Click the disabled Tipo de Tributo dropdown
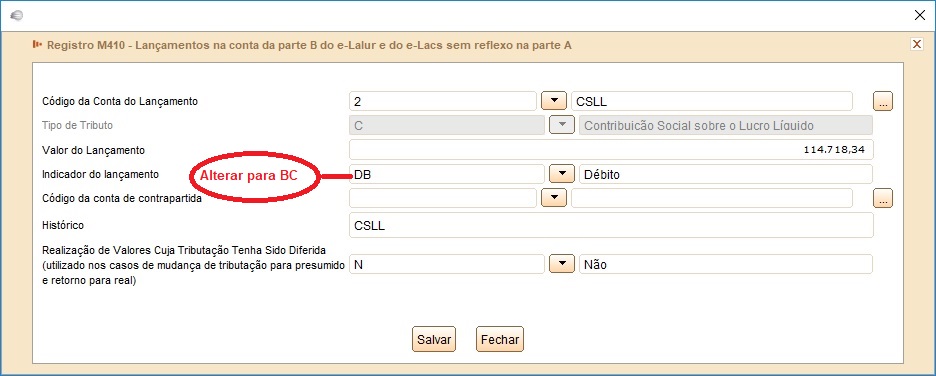Image resolution: width=936 pixels, height=376 pixels. 561,125
